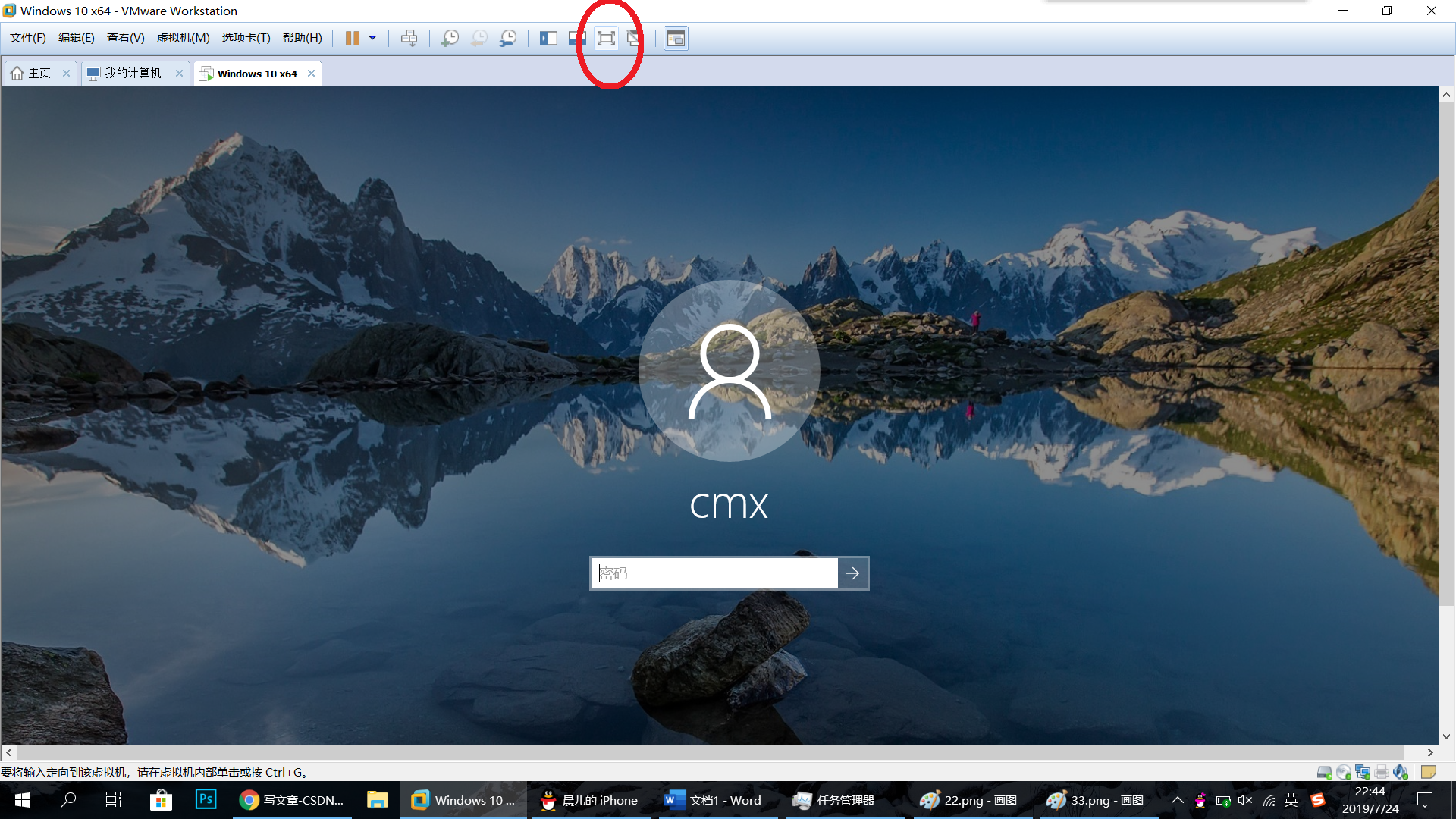Click the Unity mode toolbar icon
The height and width of the screenshot is (819, 1456).
pos(634,38)
